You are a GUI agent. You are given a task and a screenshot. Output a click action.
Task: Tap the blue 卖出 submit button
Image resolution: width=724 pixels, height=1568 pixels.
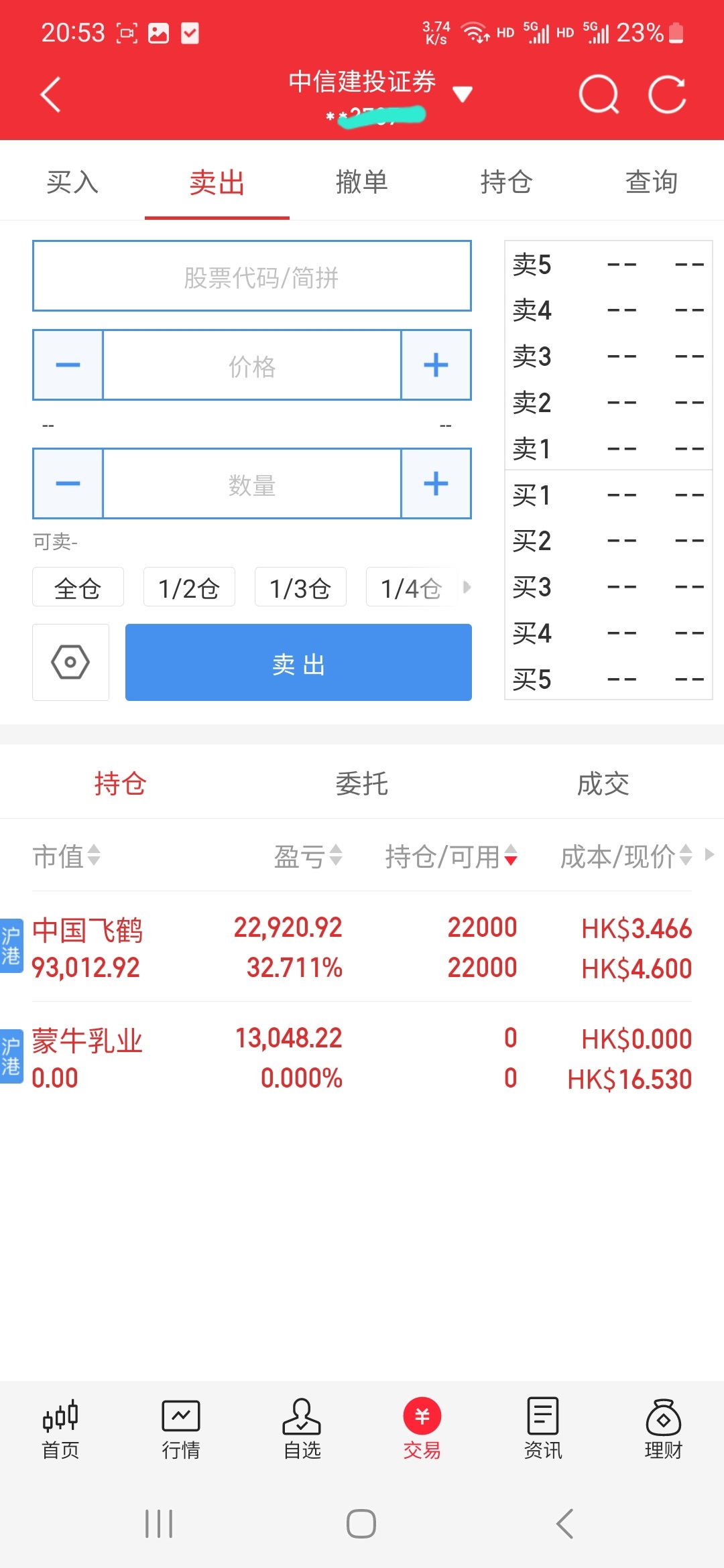tap(298, 662)
